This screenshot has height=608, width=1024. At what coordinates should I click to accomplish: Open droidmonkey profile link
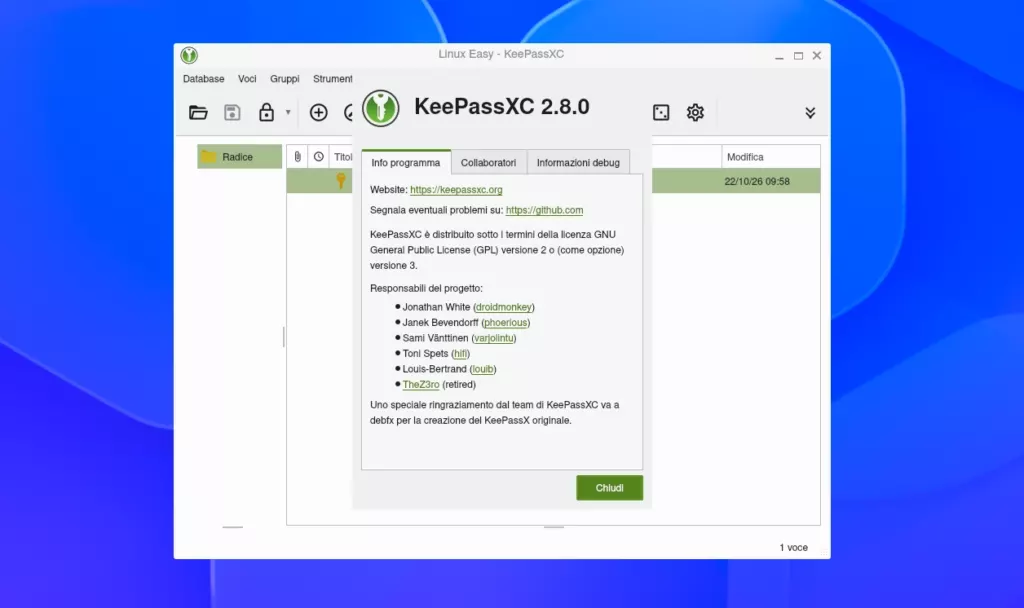pyautogui.click(x=504, y=307)
